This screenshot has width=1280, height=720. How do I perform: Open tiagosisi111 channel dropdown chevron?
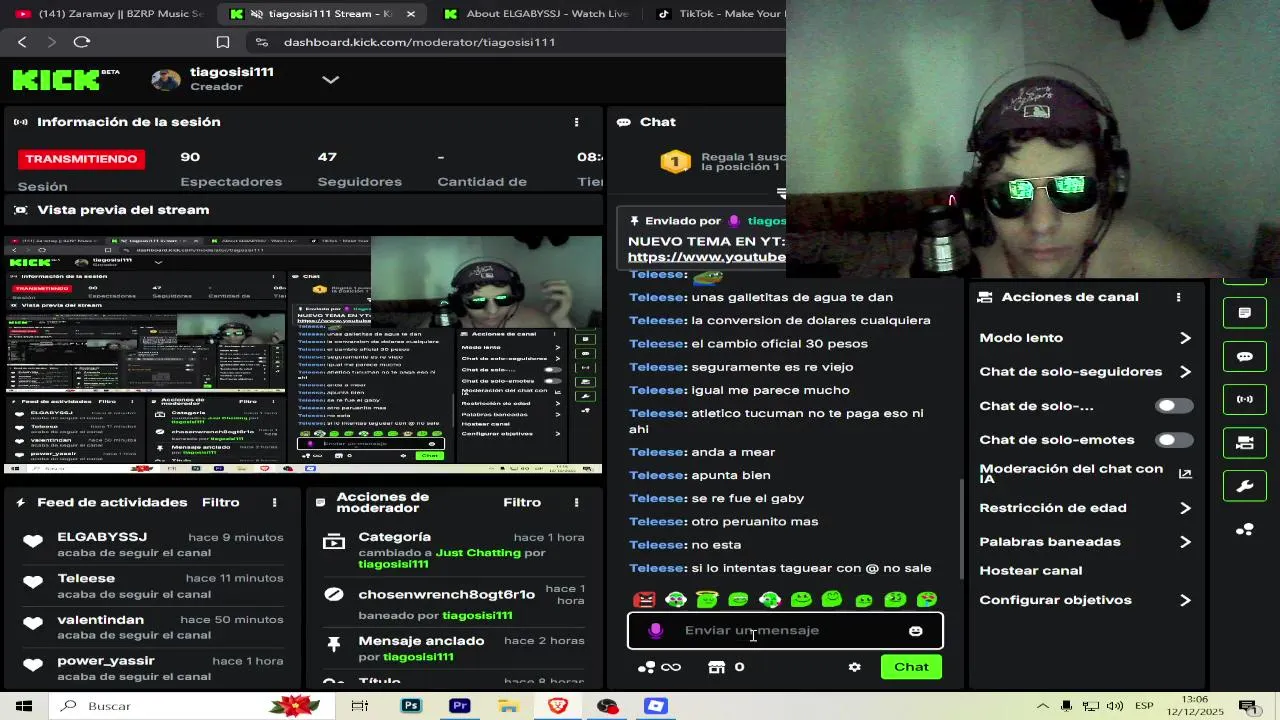click(331, 79)
